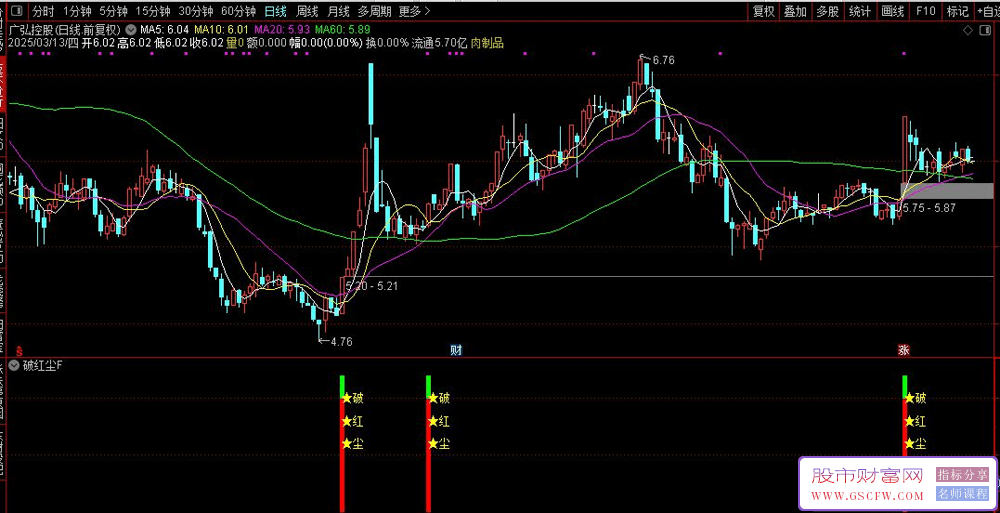The width and height of the screenshot is (1000, 513).
Task: Click the 流通5.70亿 value
Action: click(439, 43)
